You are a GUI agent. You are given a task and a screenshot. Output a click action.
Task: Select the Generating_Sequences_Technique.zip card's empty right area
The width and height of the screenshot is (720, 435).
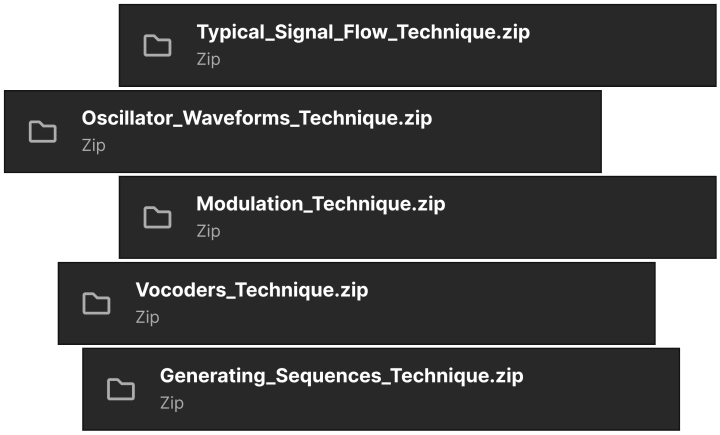coord(604,389)
